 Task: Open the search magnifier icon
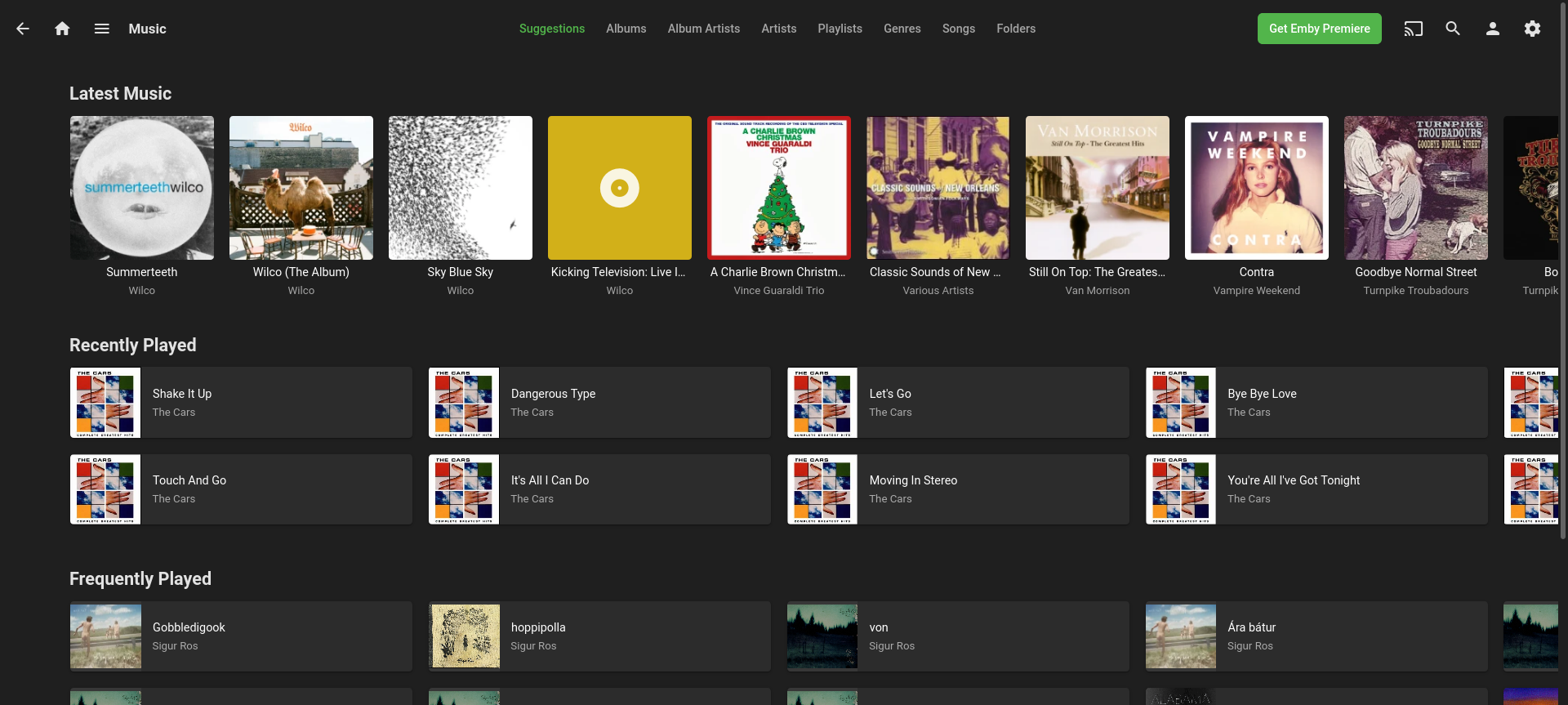point(1453,29)
